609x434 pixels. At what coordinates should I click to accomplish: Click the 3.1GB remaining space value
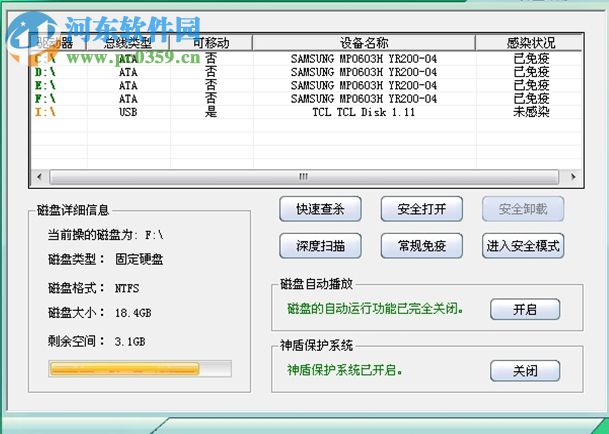point(130,342)
